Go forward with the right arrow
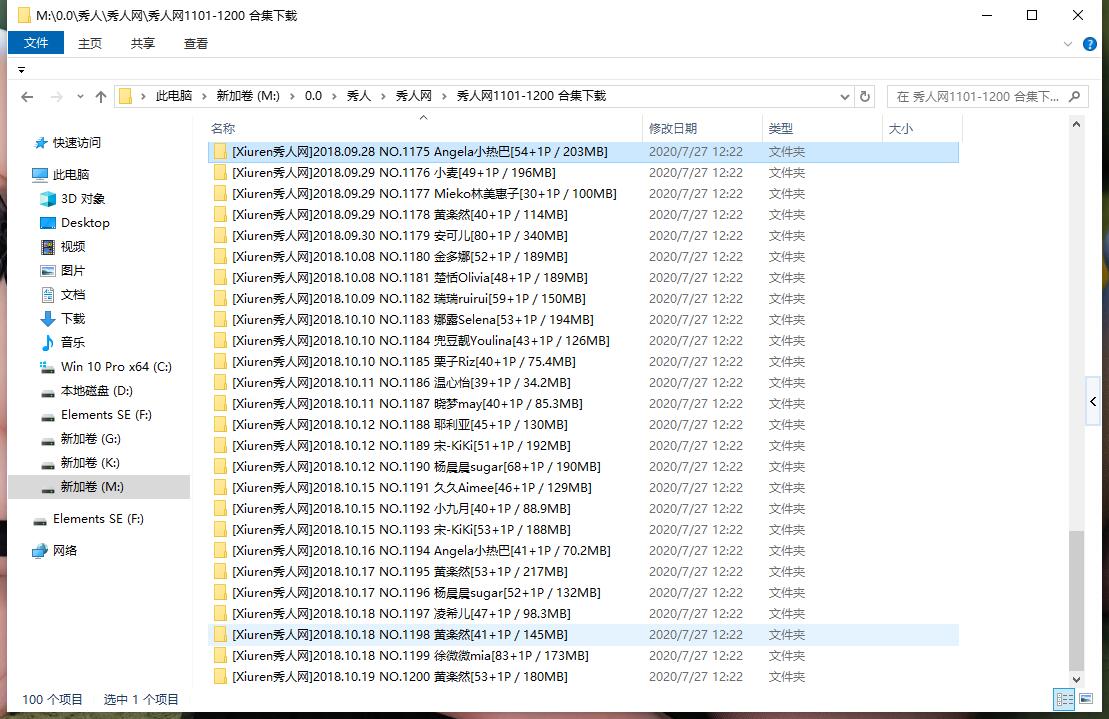Viewport: 1109px width, 719px height. (x=57, y=97)
